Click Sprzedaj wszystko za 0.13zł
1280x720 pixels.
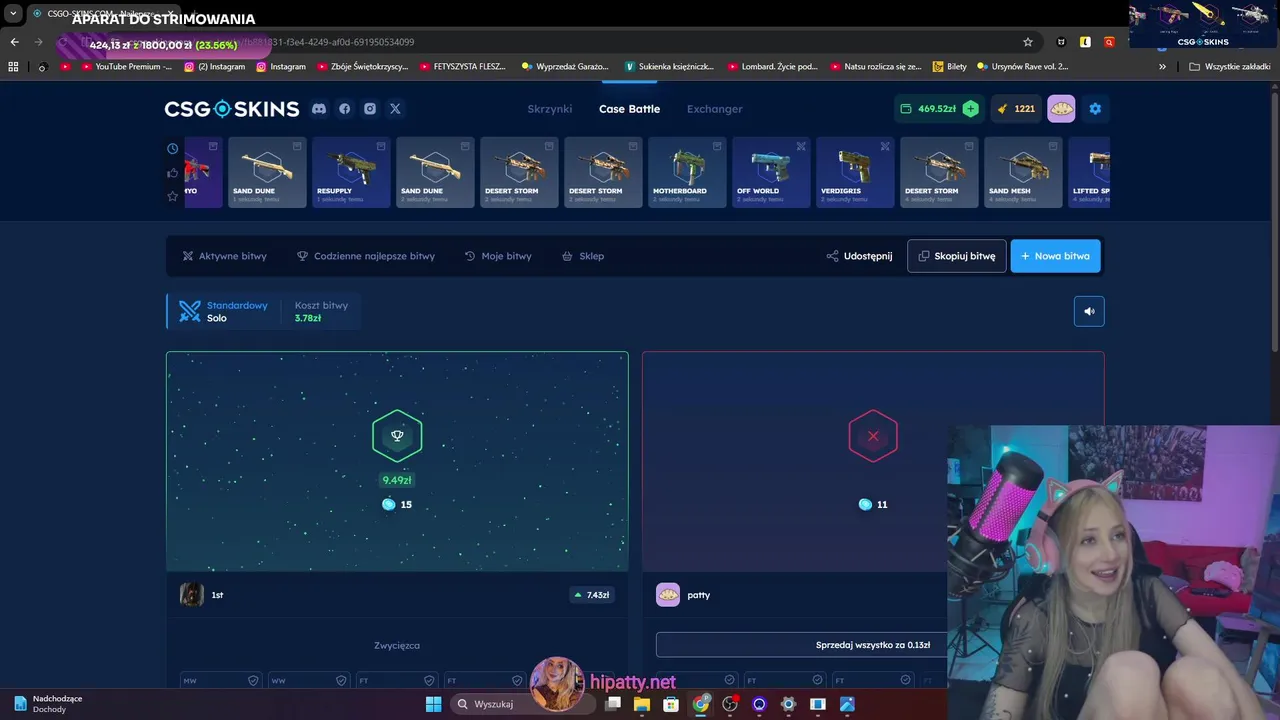(873, 645)
